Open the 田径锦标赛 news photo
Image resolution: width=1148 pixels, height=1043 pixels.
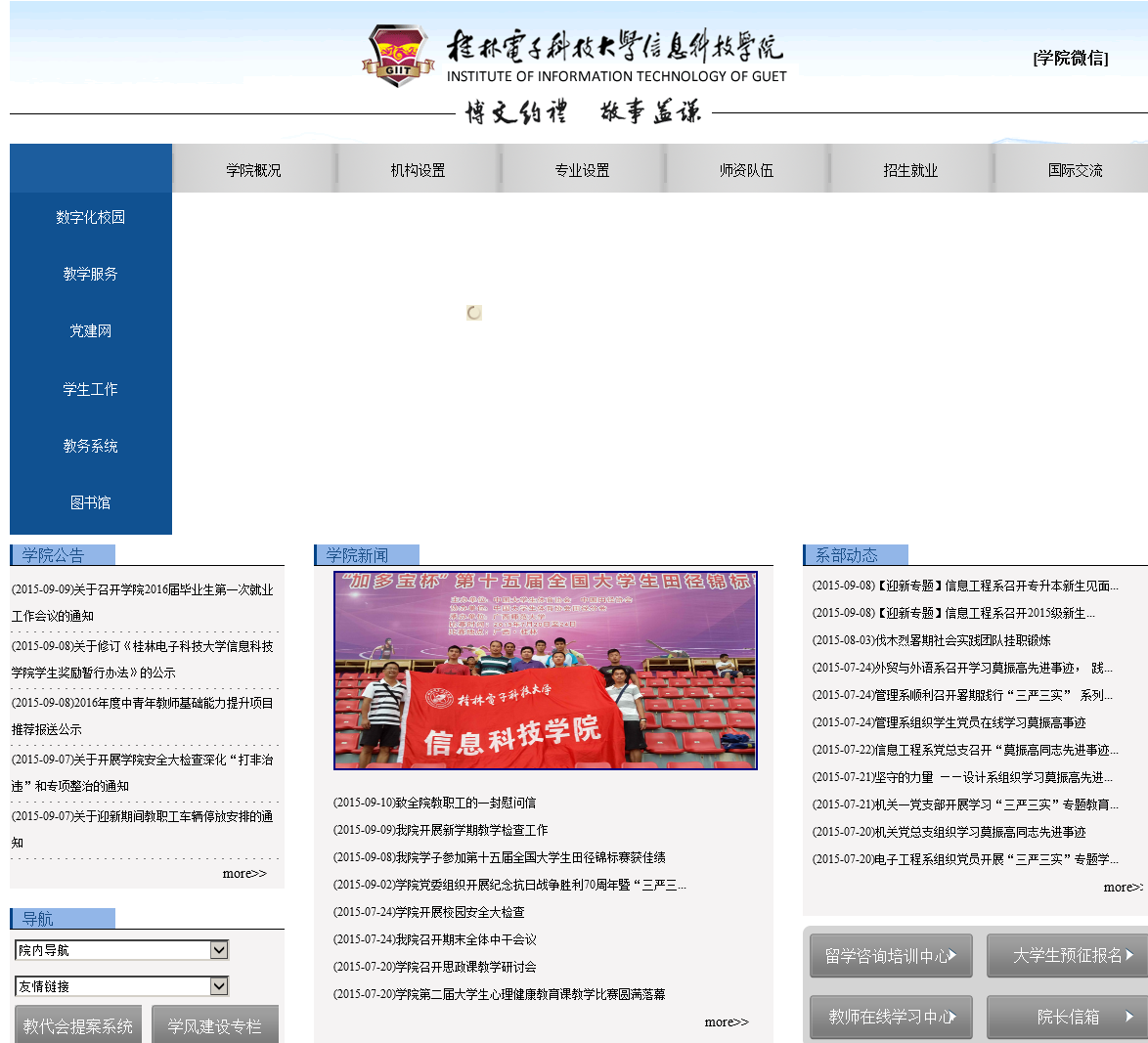click(545, 671)
